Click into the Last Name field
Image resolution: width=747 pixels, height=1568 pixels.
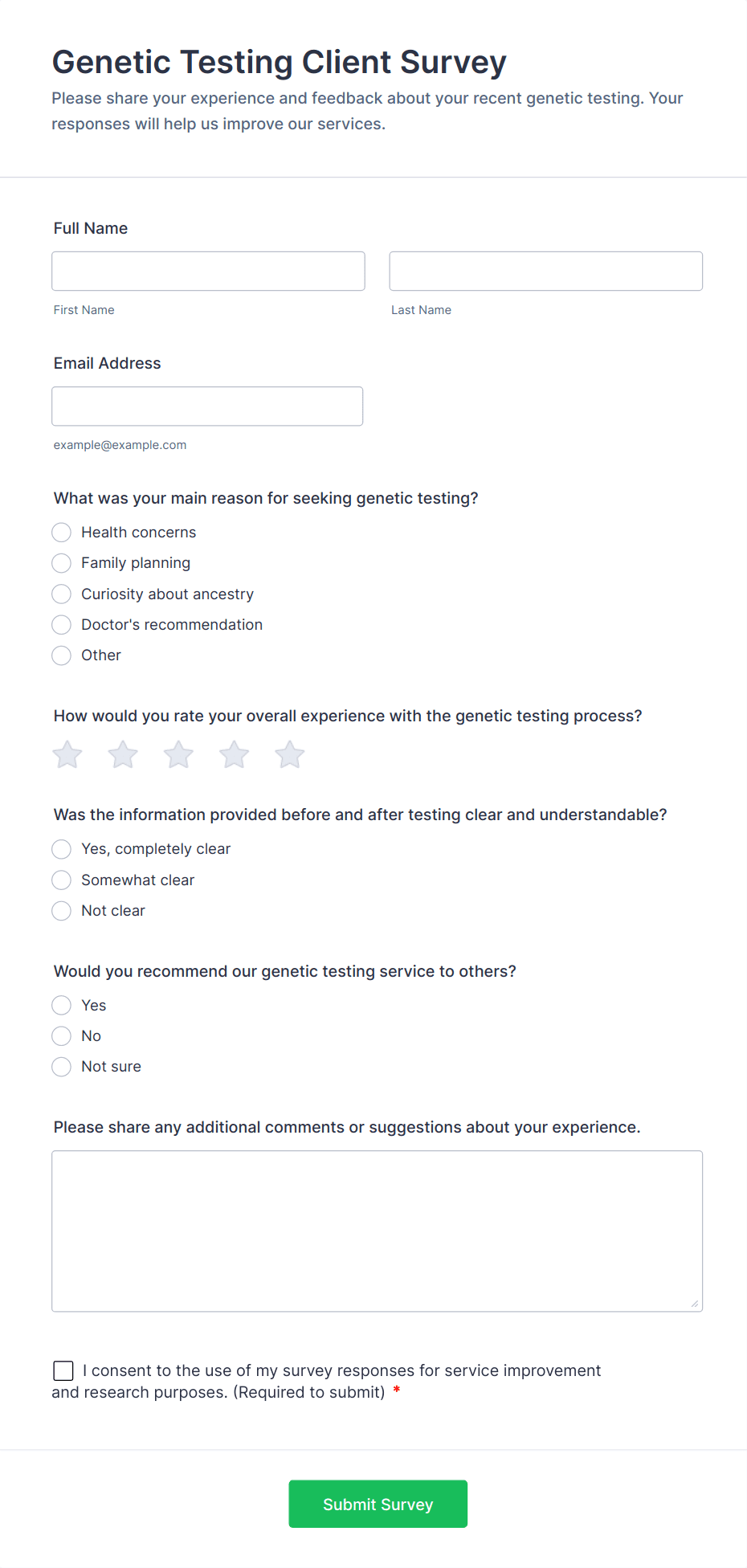pos(545,272)
